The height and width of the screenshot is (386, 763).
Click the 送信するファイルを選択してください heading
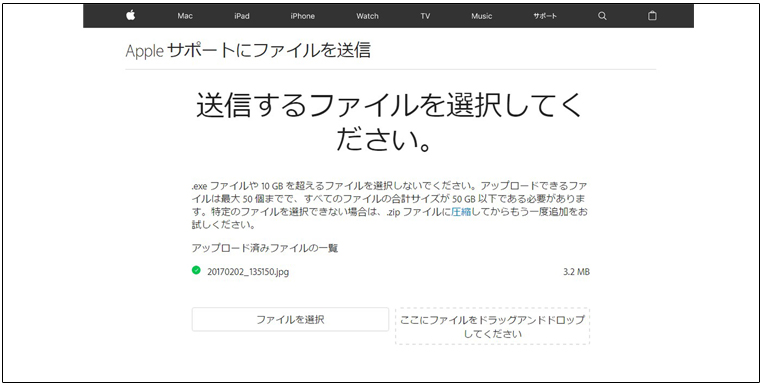click(389, 122)
